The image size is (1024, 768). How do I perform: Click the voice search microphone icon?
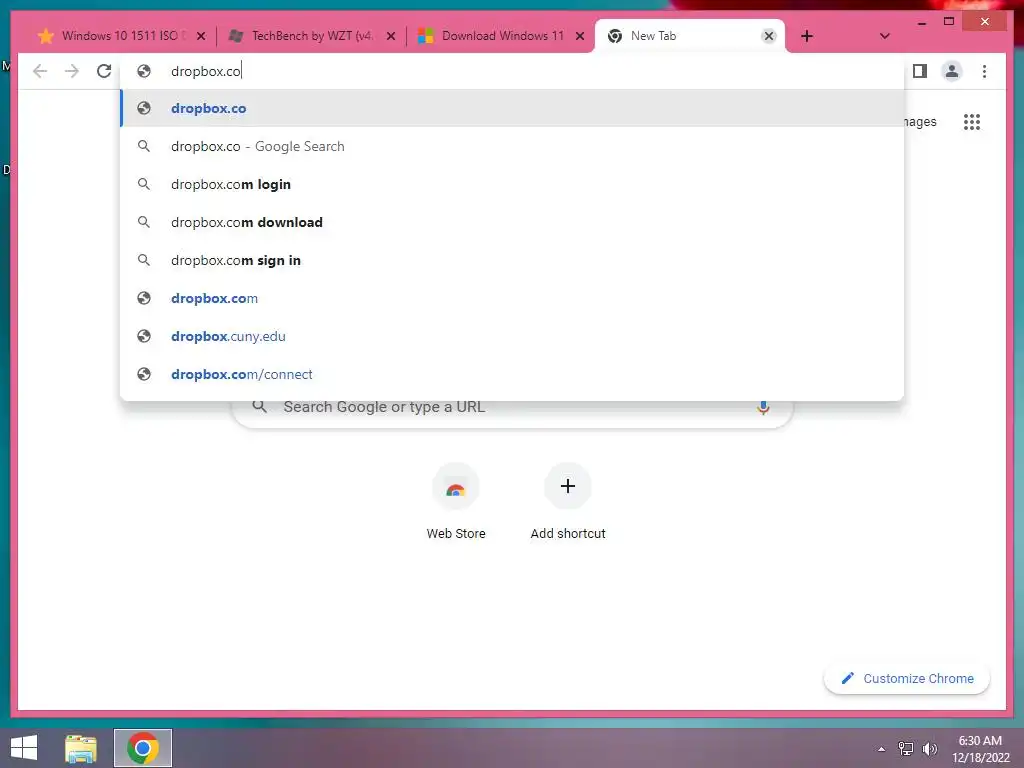click(762, 408)
